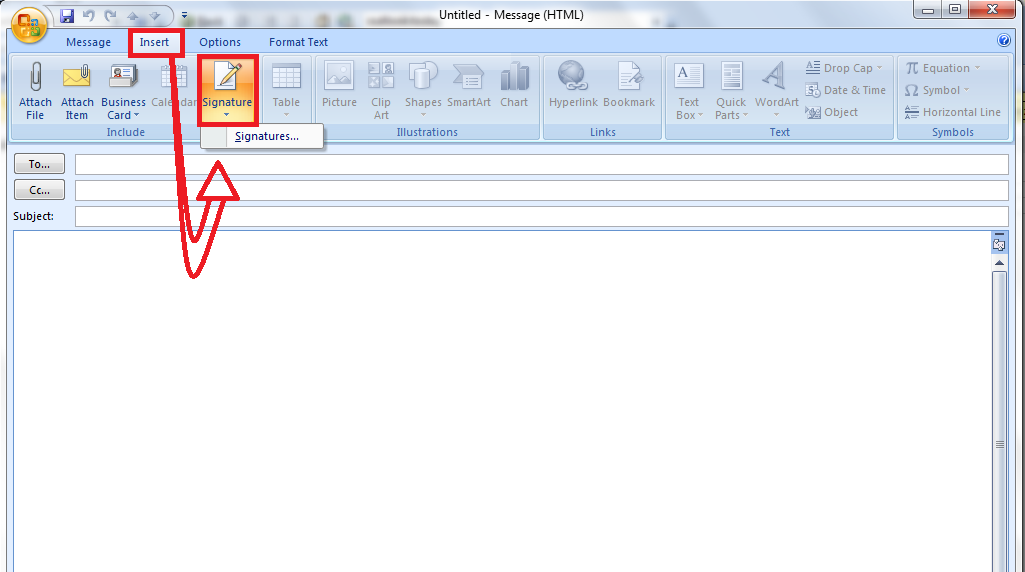The width and height of the screenshot is (1025, 572).
Task: Open the Quick Parts menu
Action: point(731,90)
